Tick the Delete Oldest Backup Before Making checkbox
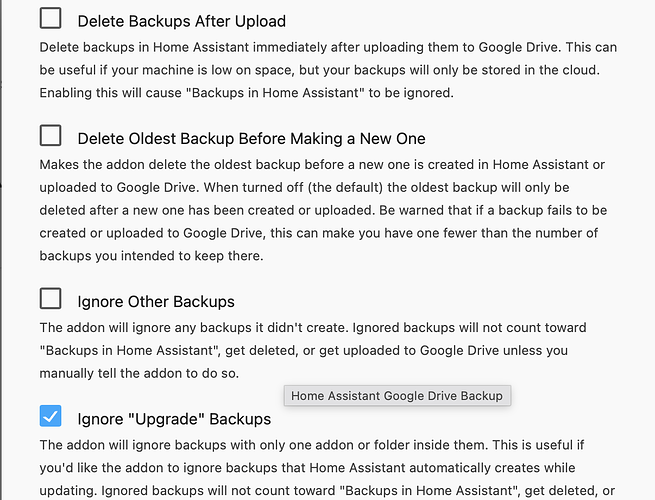Viewport: 655px width, 500px height. [x=50, y=136]
